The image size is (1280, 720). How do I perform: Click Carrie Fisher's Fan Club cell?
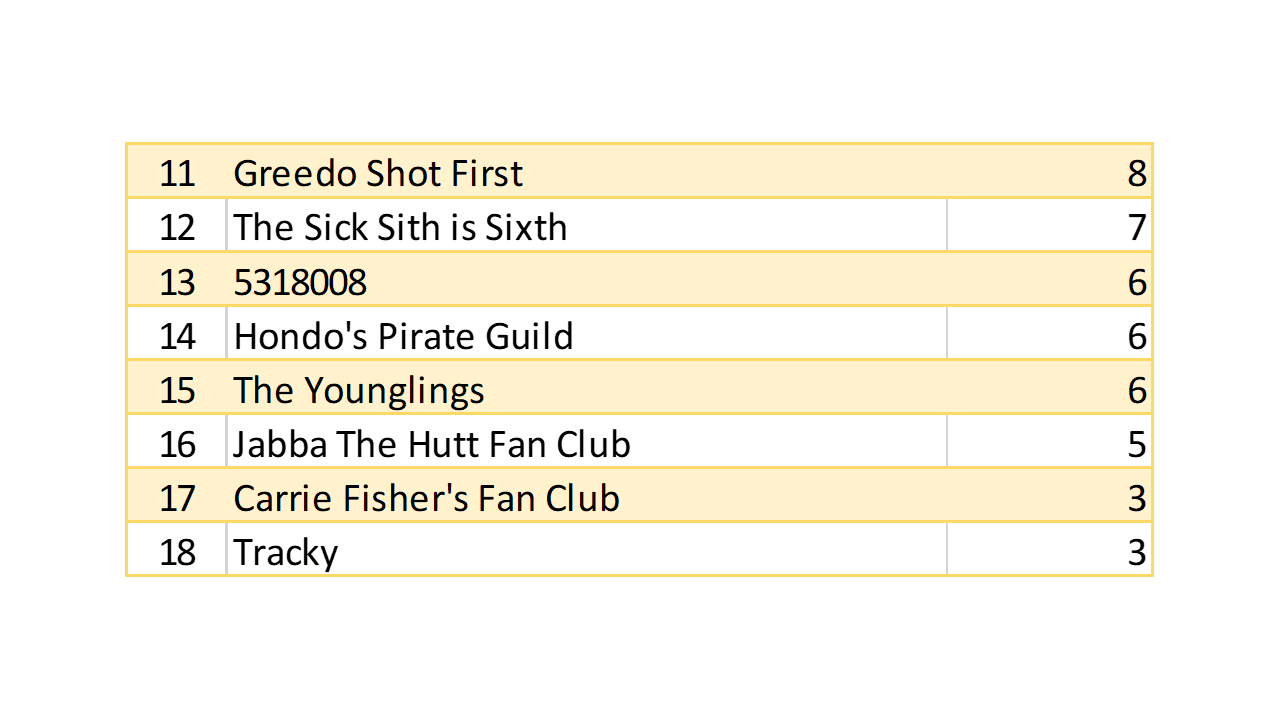[x=426, y=498]
